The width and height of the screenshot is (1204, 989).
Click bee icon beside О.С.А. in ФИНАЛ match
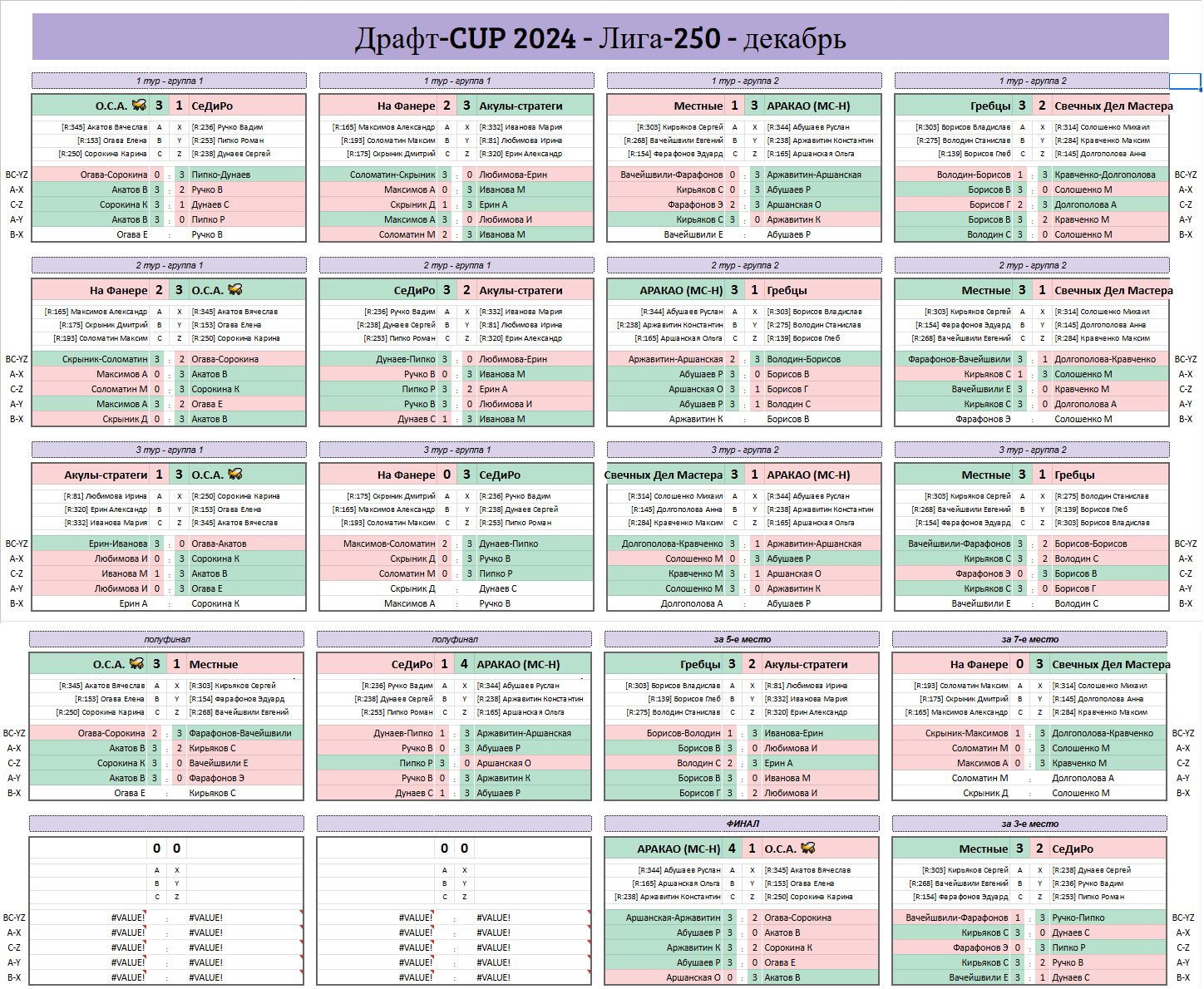(808, 849)
